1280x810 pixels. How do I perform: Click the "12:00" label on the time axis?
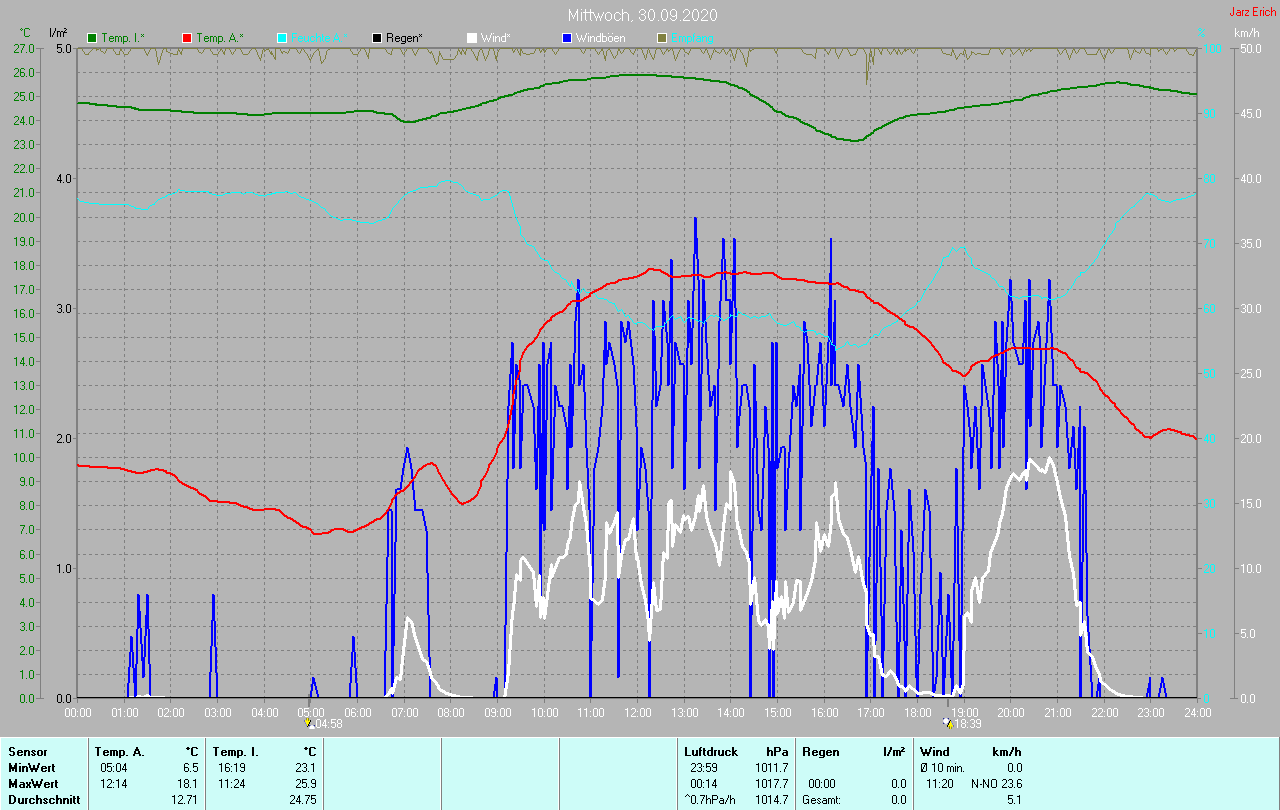click(638, 713)
